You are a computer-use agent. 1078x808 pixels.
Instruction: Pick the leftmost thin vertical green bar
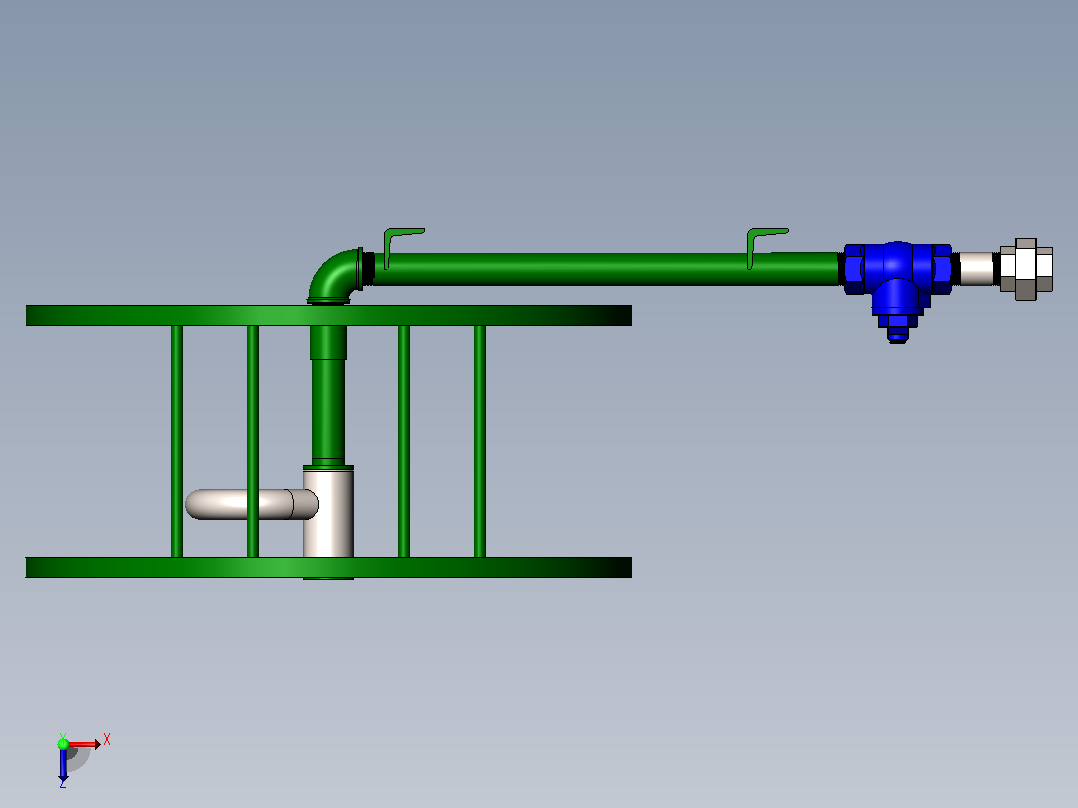click(x=177, y=441)
